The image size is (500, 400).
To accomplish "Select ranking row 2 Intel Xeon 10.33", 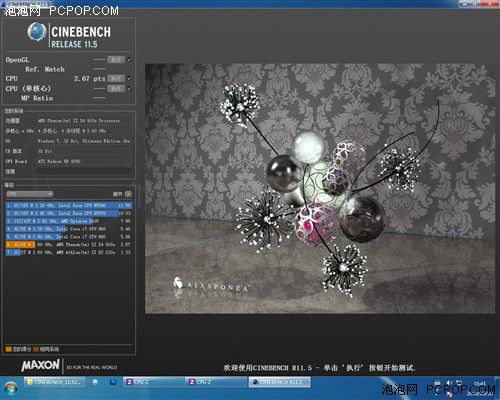I will (x=69, y=213).
